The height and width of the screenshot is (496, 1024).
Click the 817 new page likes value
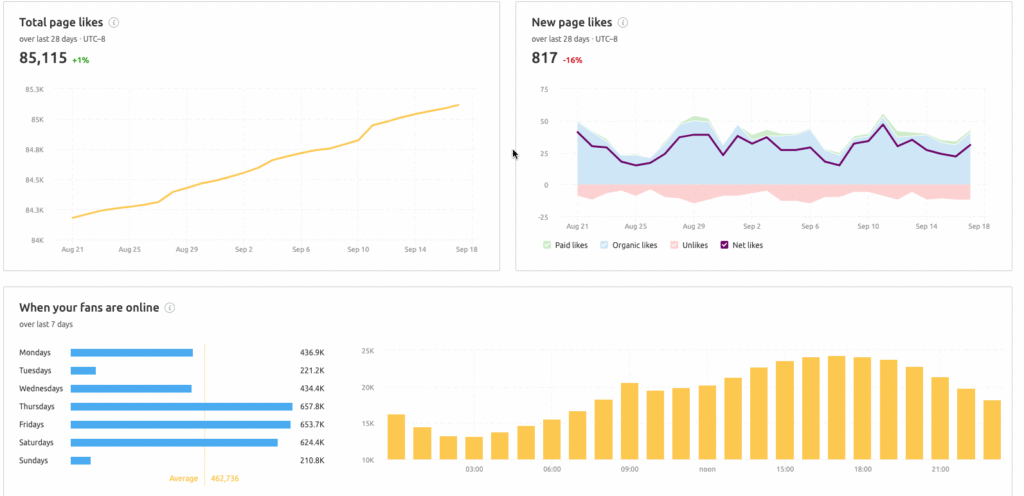[x=543, y=58]
